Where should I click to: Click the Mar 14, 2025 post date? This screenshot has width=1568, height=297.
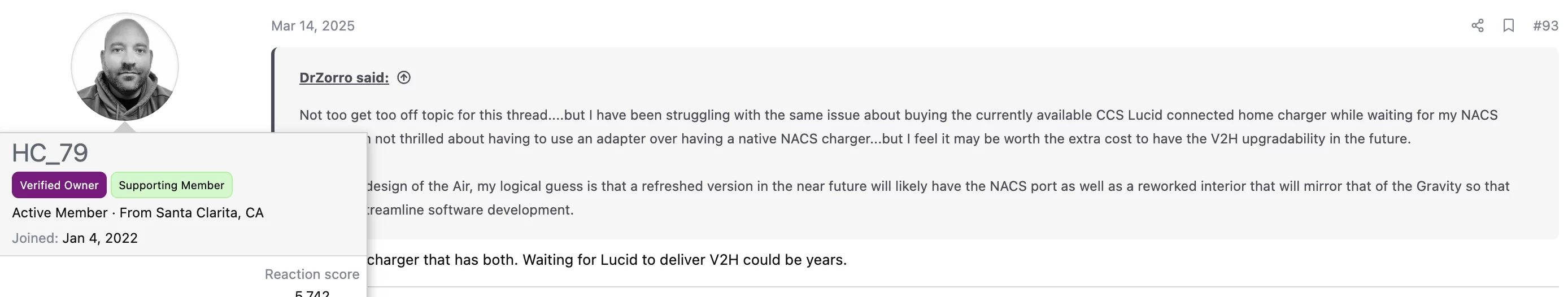point(313,25)
